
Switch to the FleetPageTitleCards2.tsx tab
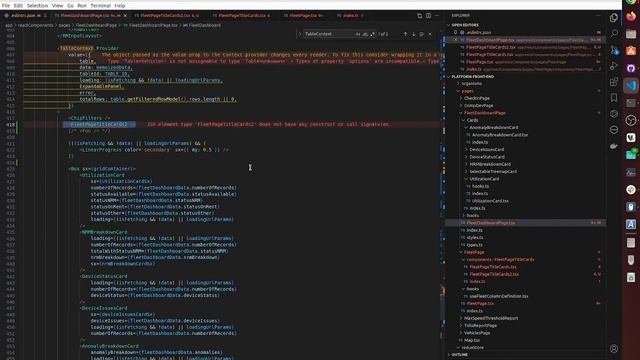coord(169,16)
